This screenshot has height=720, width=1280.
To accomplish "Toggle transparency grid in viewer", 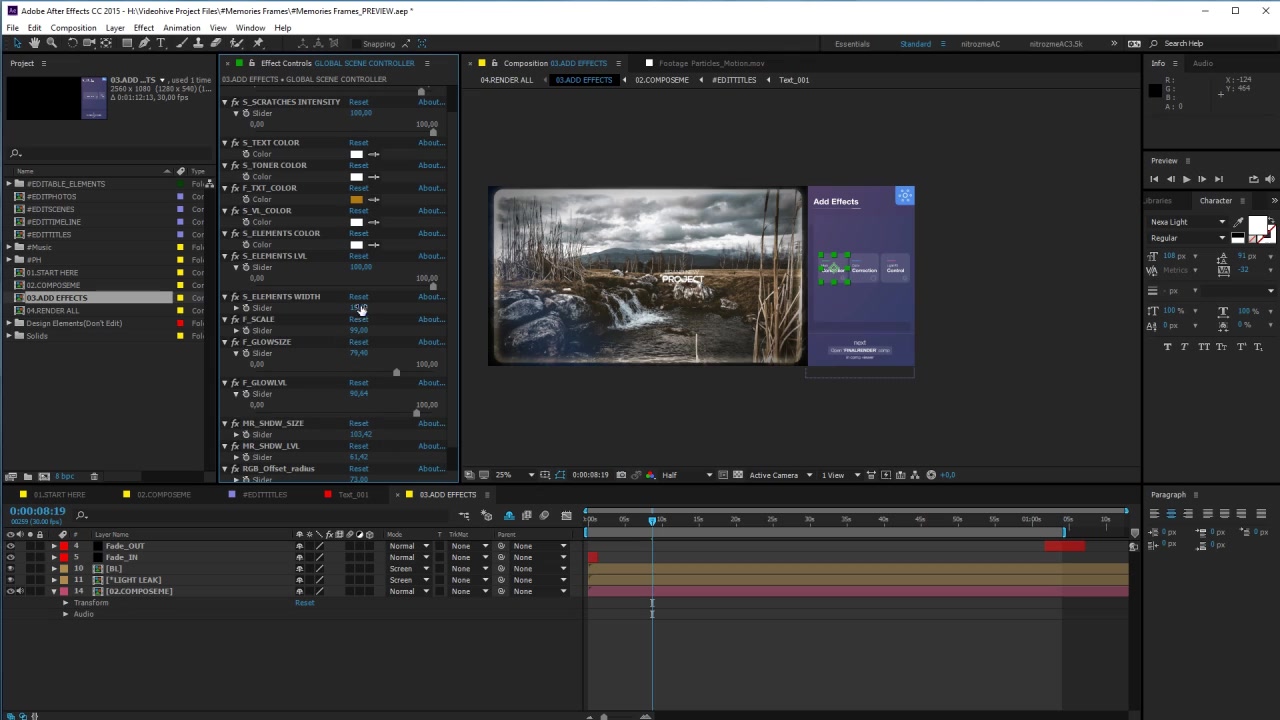I will pos(738,475).
